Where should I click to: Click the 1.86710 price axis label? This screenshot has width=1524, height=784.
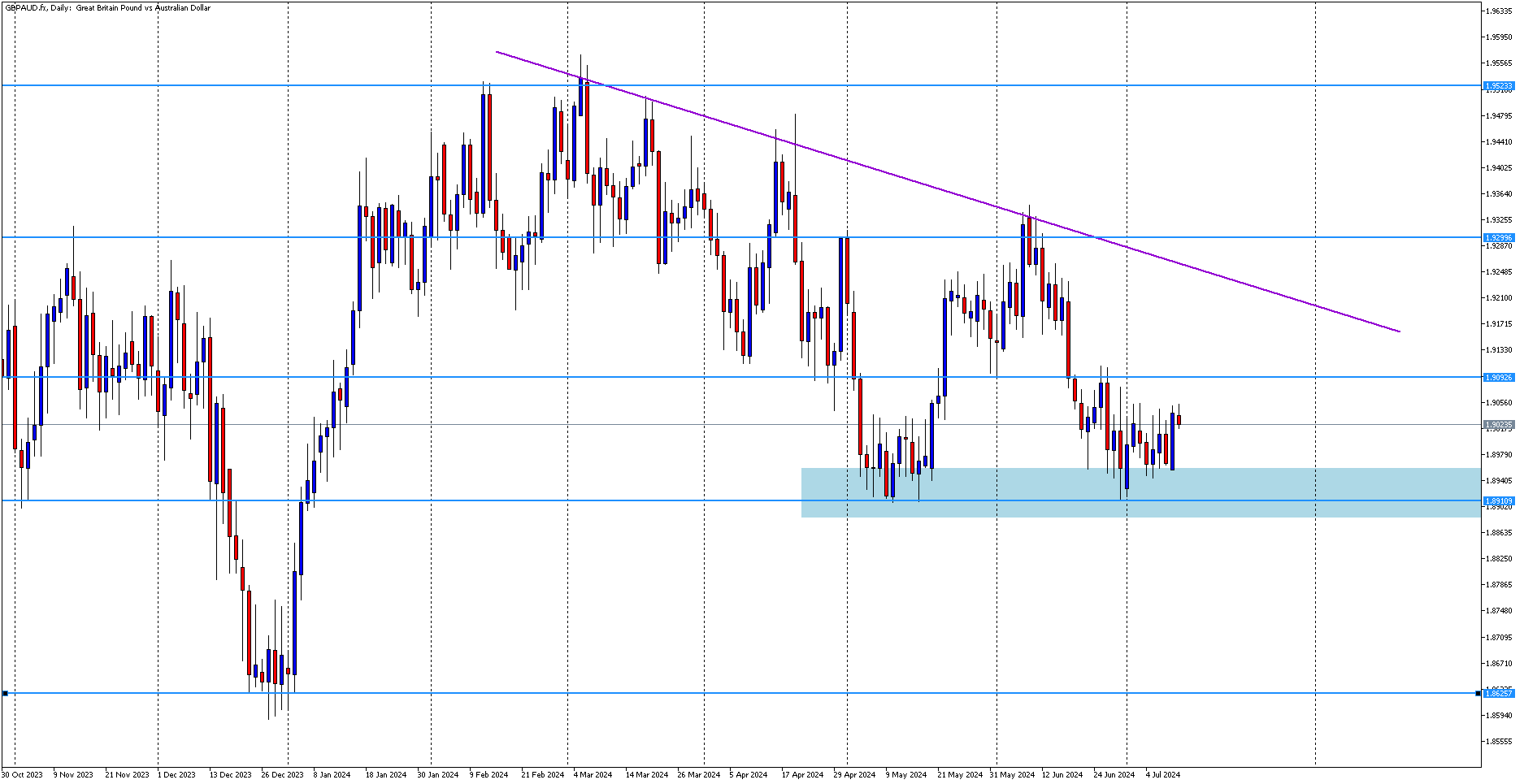point(1500,664)
